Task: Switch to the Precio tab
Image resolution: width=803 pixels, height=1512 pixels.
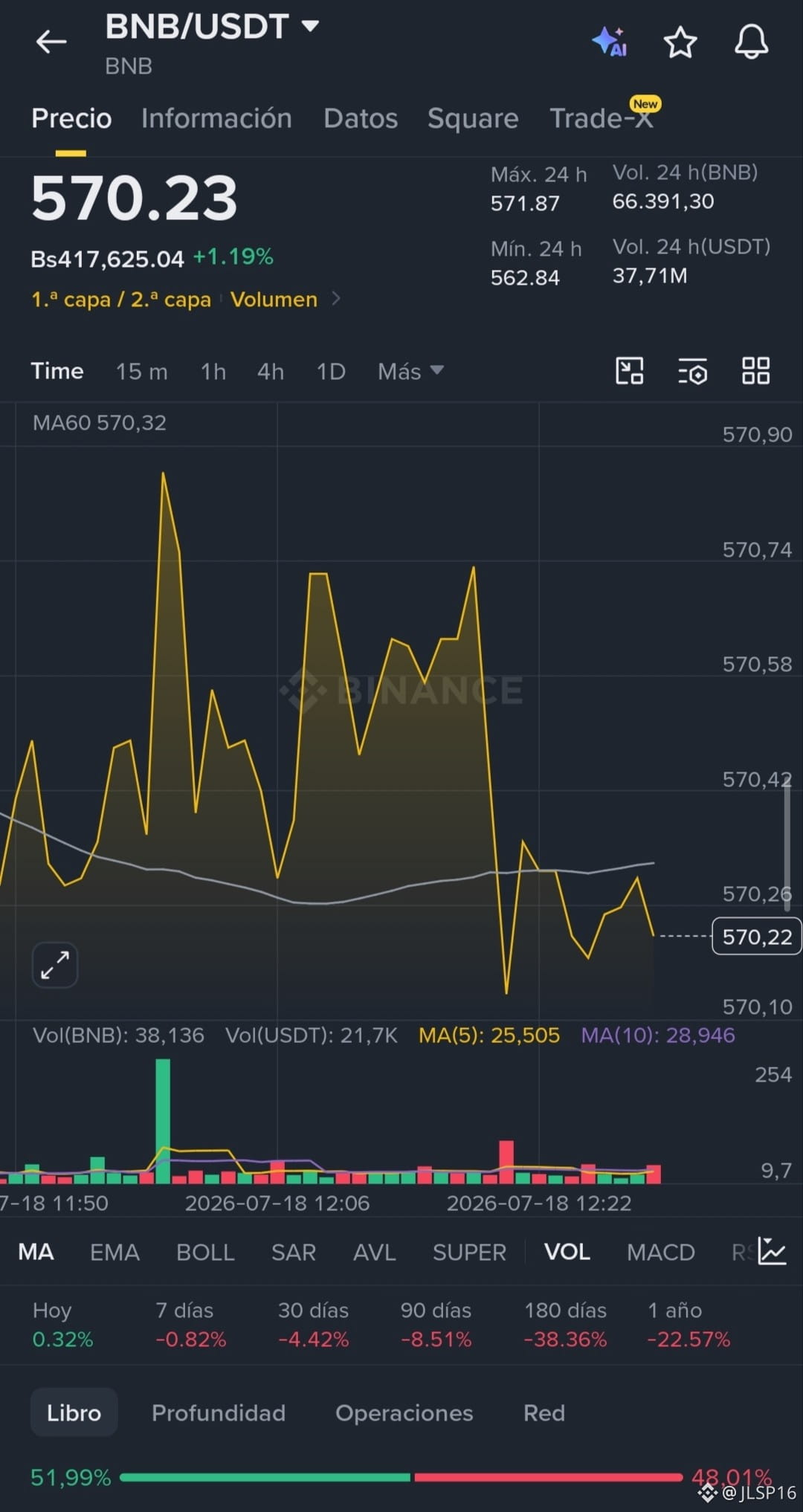Action: point(71,118)
